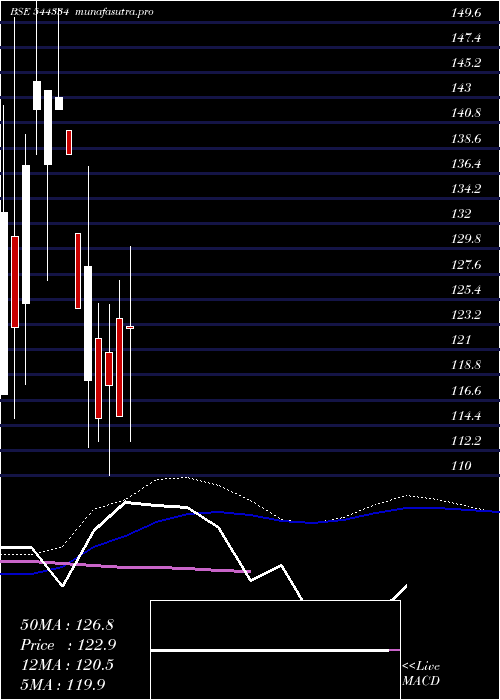
Task: Click the <<Live MACD label
Action: point(421,674)
